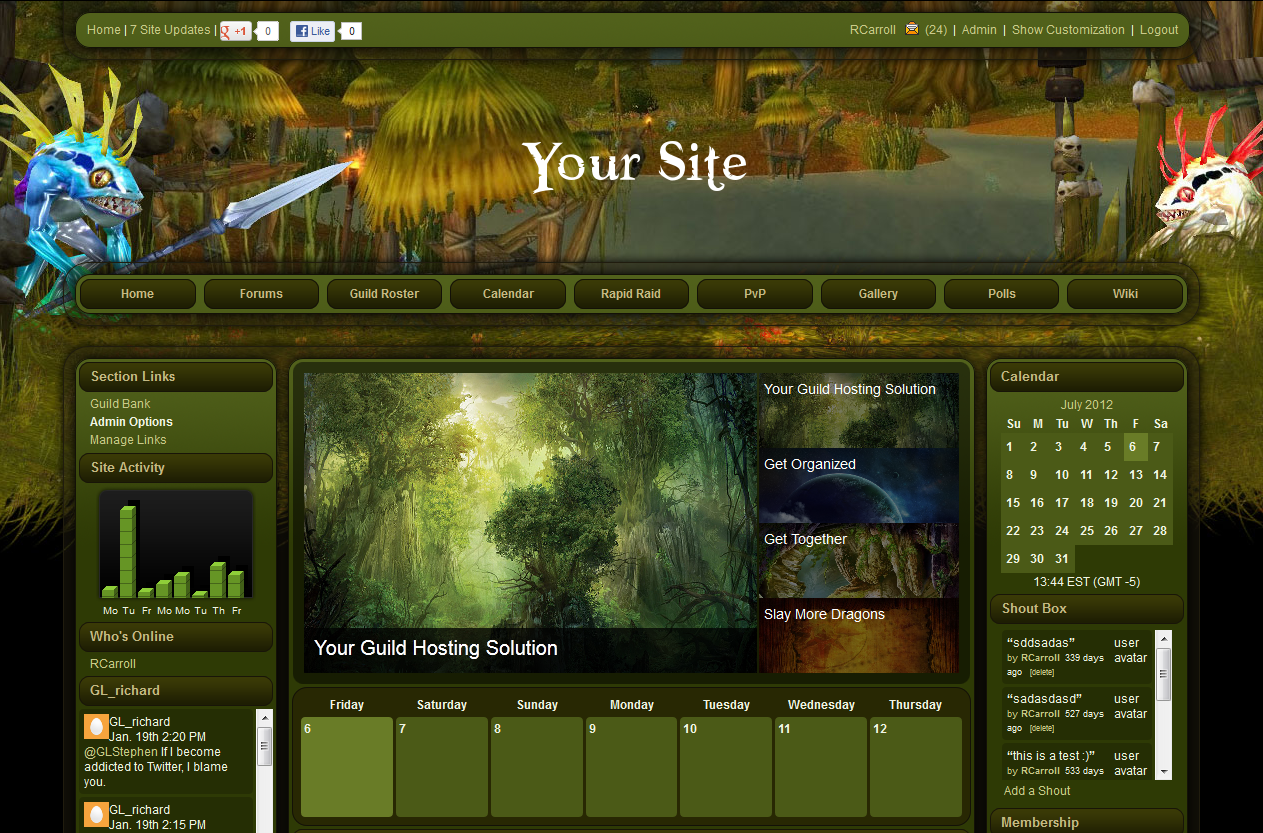Screen dimensions: 1263x833
Task: Click the egg avatar on the 2:20 PM tweet
Action: (x=96, y=727)
